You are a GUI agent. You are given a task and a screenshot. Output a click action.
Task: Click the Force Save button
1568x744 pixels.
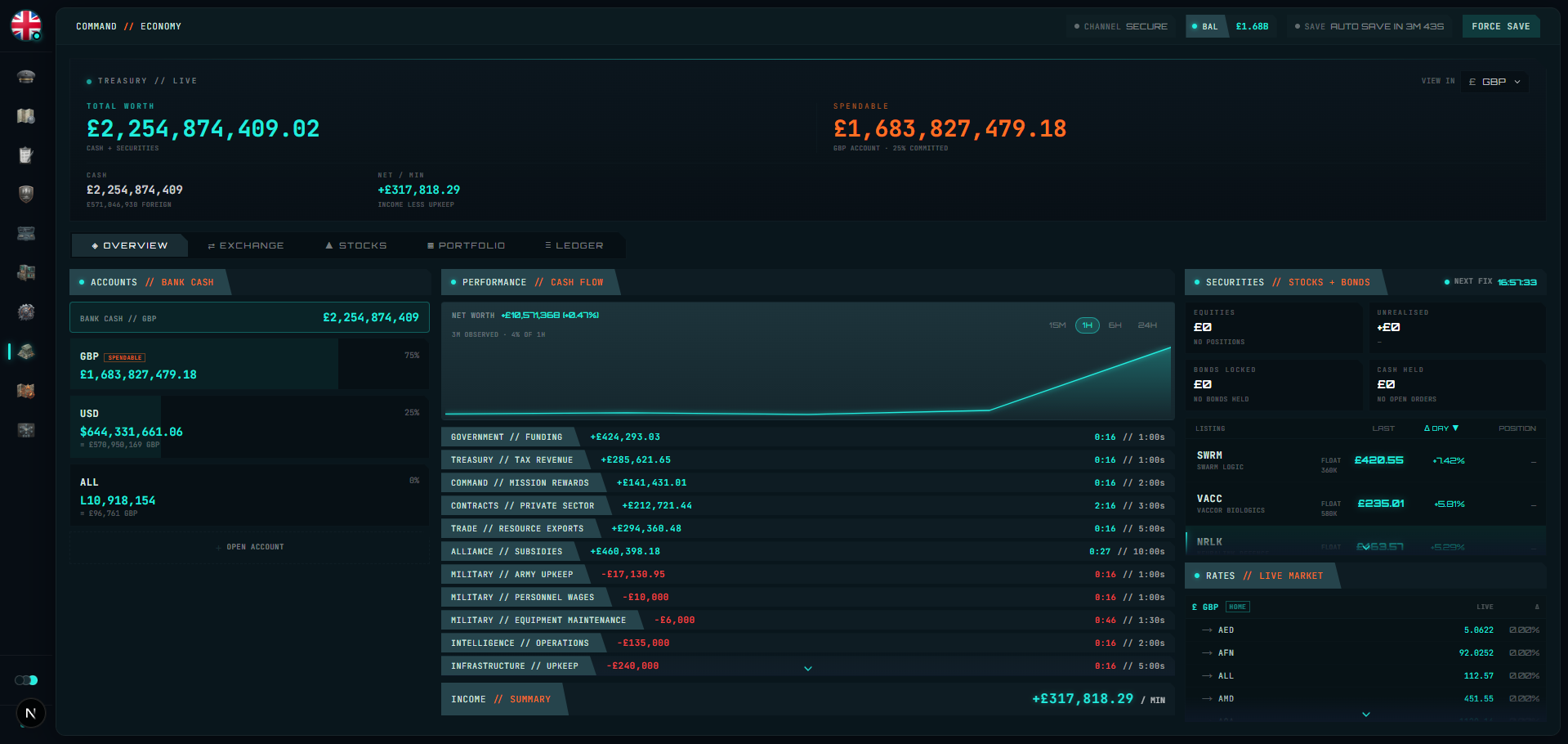pos(1501,26)
